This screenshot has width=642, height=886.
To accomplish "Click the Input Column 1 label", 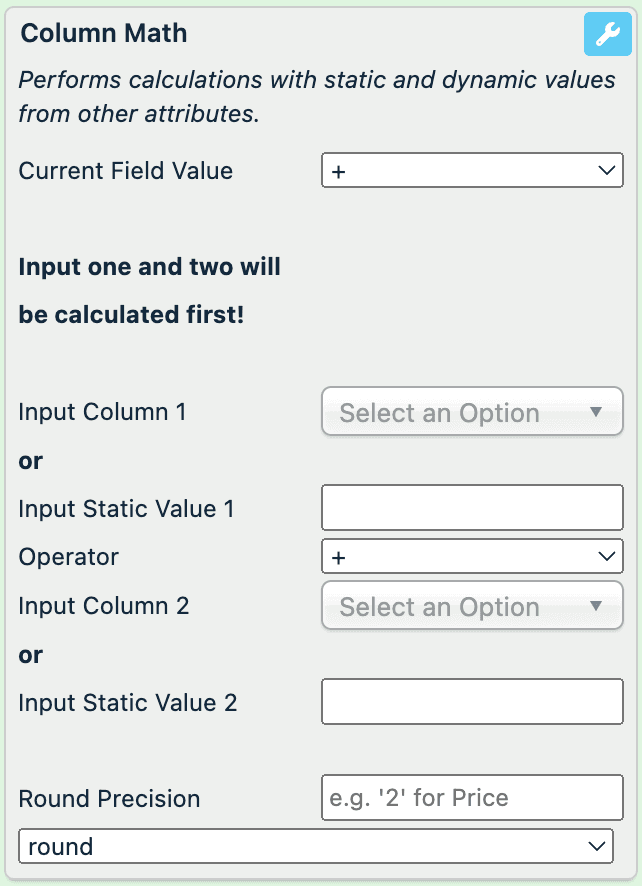I will pos(103,412).
